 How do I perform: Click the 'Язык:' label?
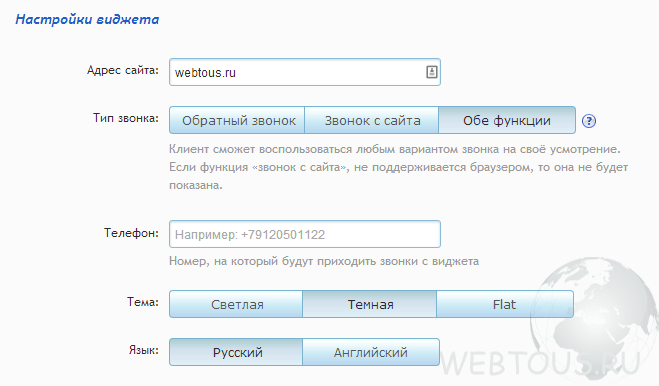[144, 350]
